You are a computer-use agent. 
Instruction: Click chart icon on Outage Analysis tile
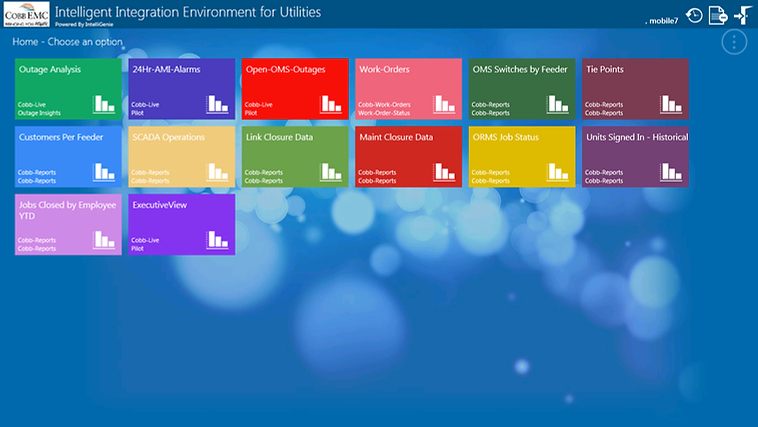104,104
